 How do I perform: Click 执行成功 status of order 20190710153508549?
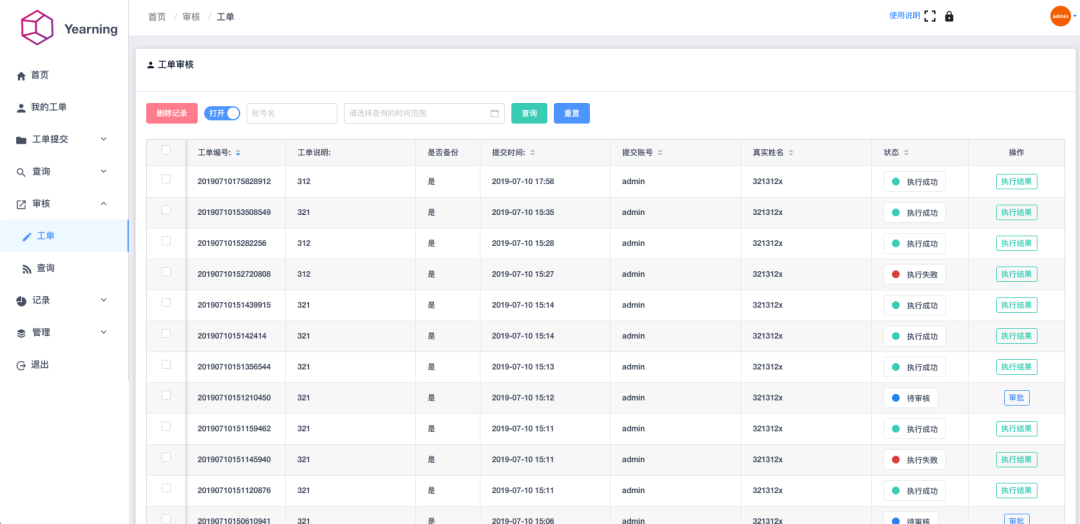915,213
